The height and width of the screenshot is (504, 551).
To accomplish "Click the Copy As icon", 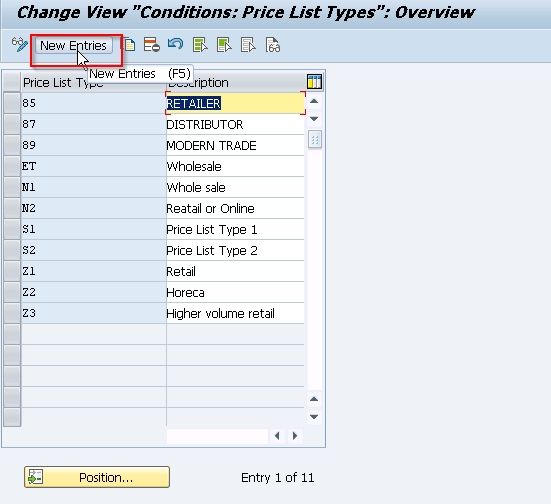I will (x=129, y=45).
